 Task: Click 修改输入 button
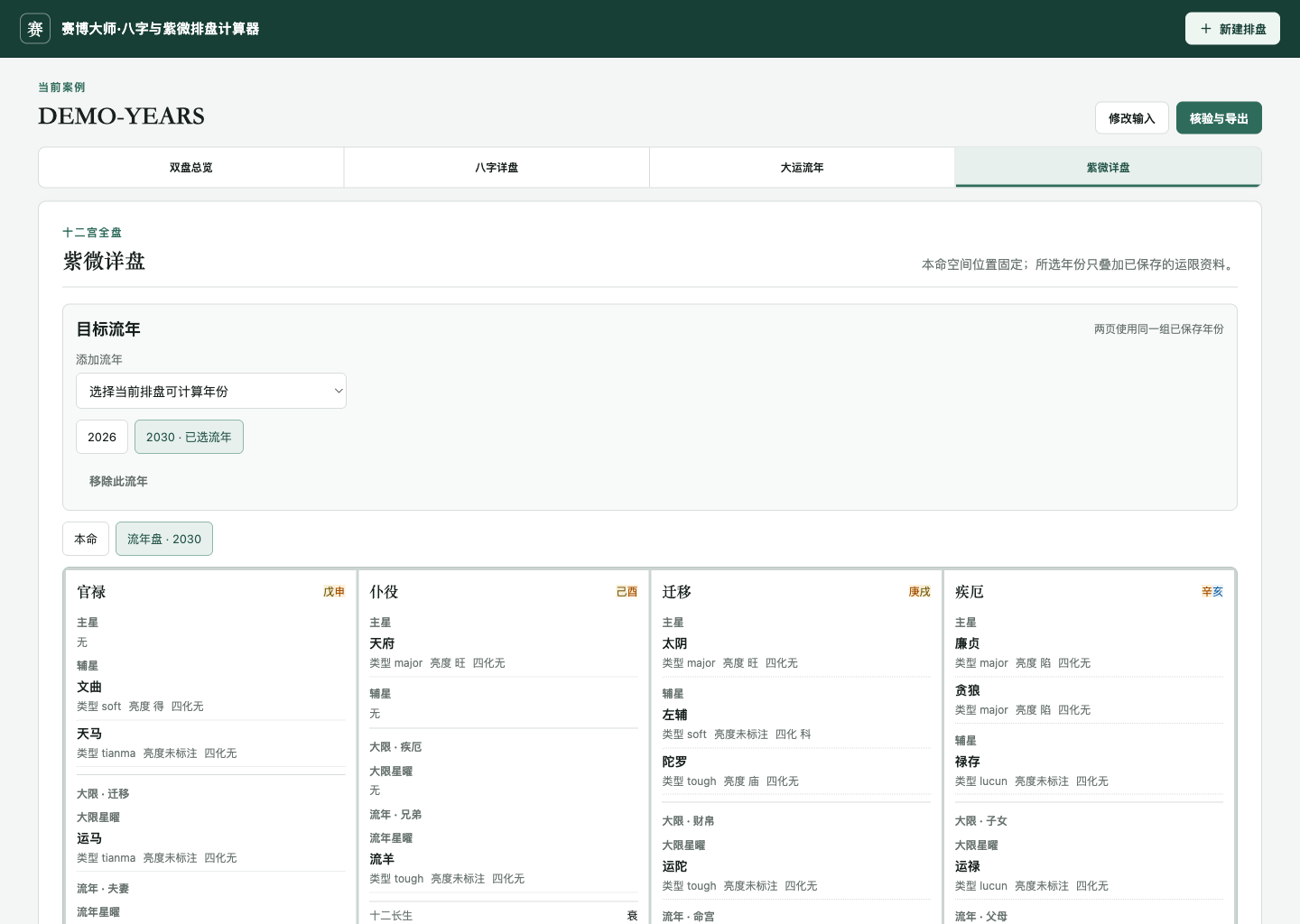click(x=1132, y=118)
